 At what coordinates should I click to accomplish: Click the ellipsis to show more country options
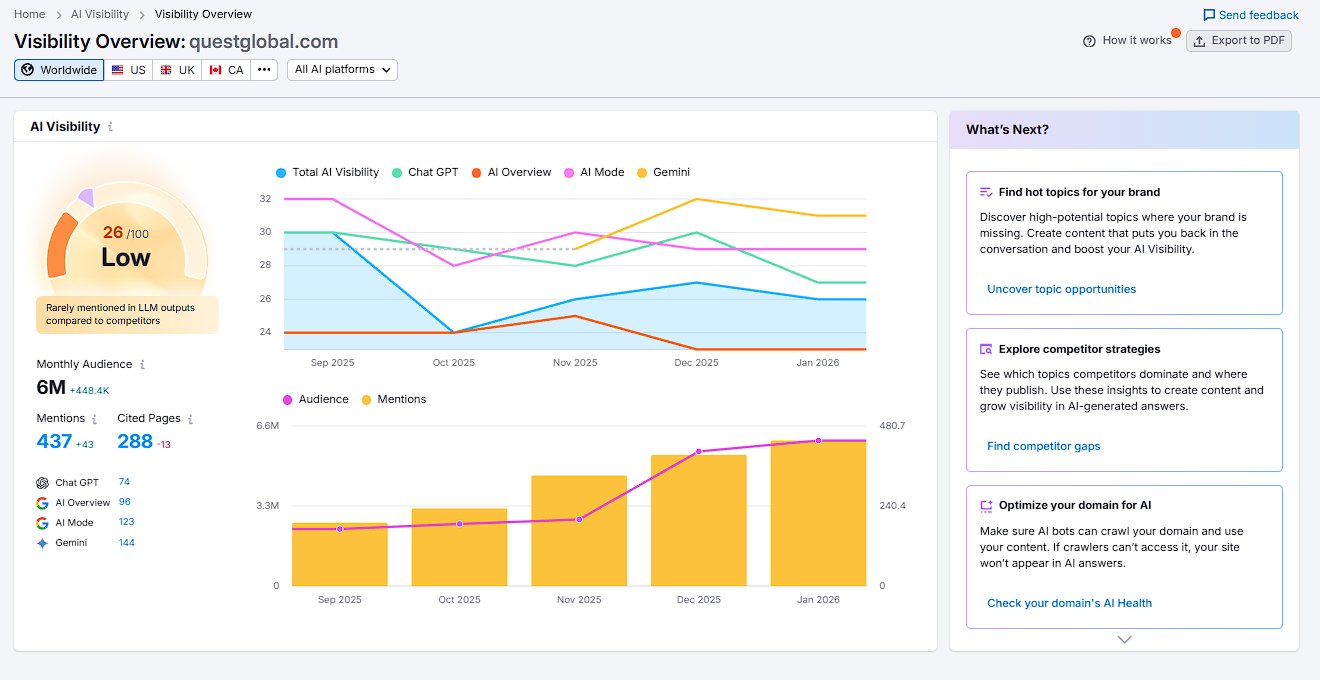263,70
